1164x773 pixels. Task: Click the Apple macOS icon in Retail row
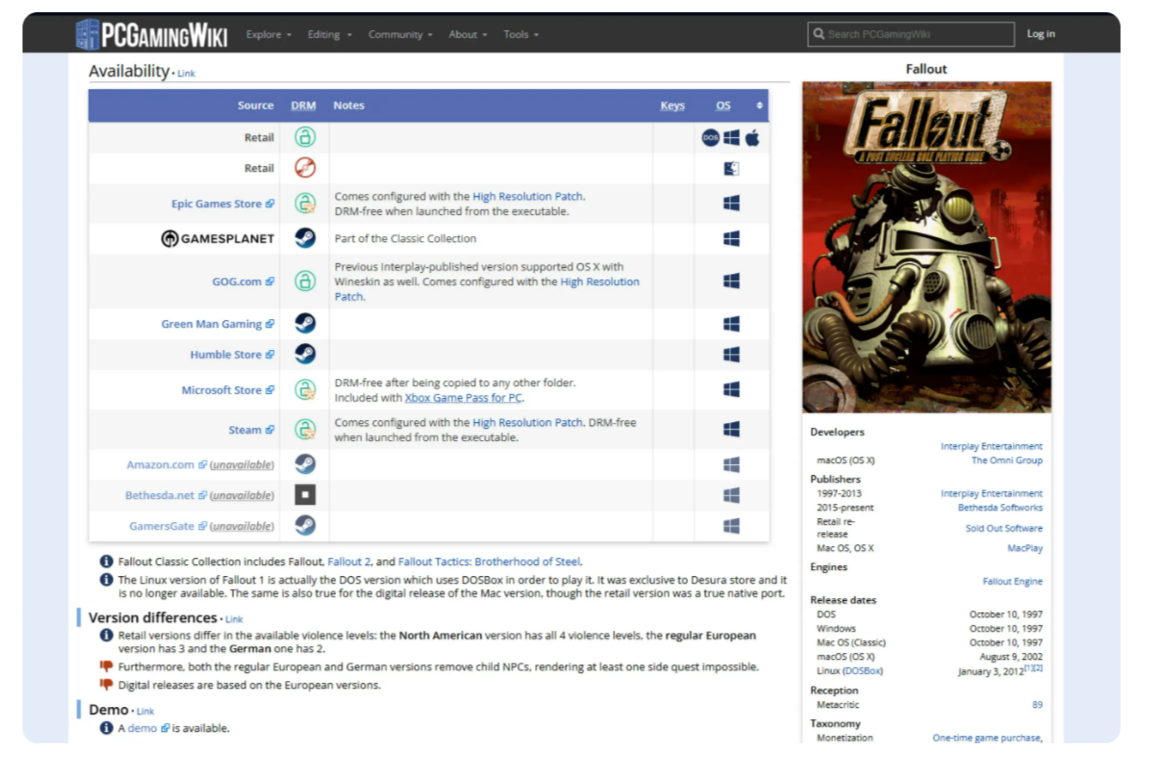[752, 137]
